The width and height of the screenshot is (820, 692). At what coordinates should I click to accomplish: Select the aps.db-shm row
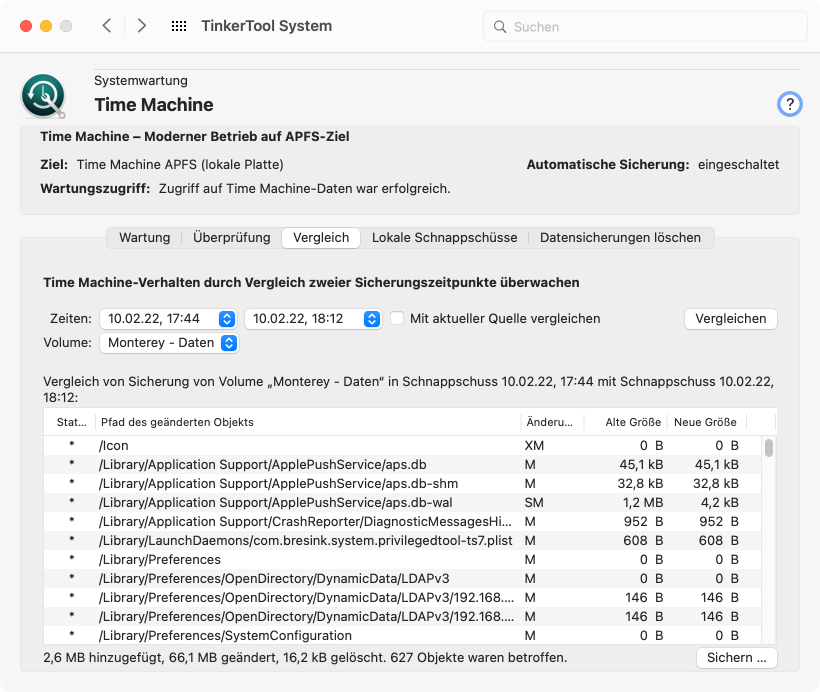click(x=403, y=483)
